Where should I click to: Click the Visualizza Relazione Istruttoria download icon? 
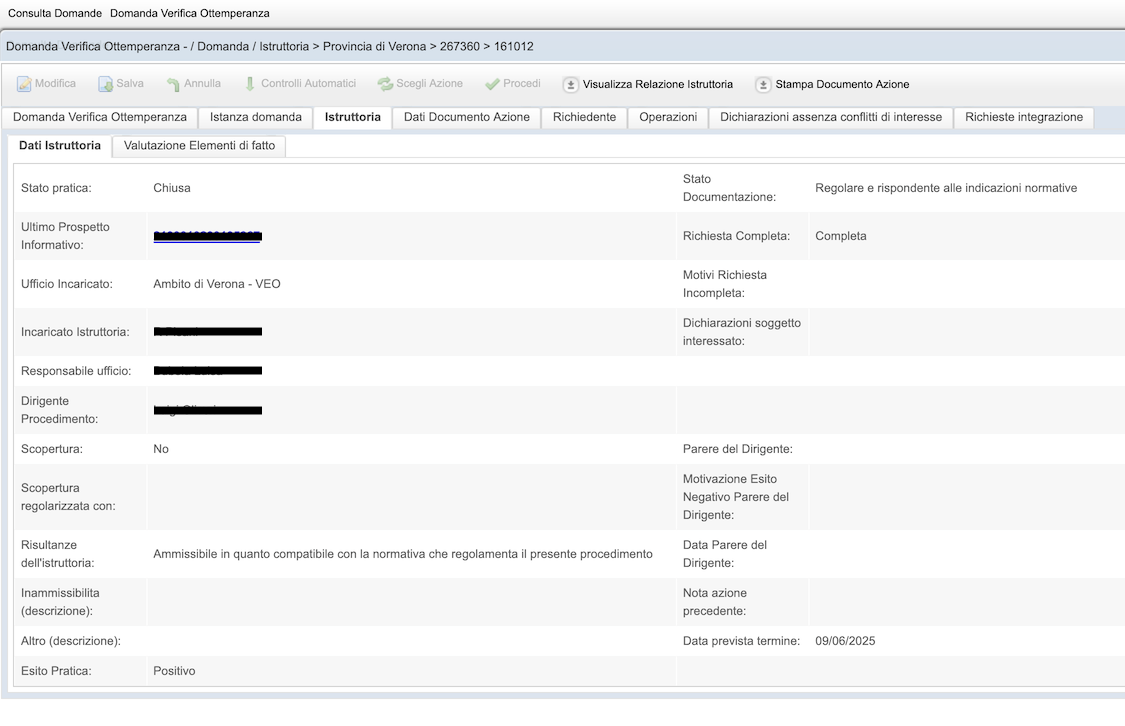click(x=571, y=84)
